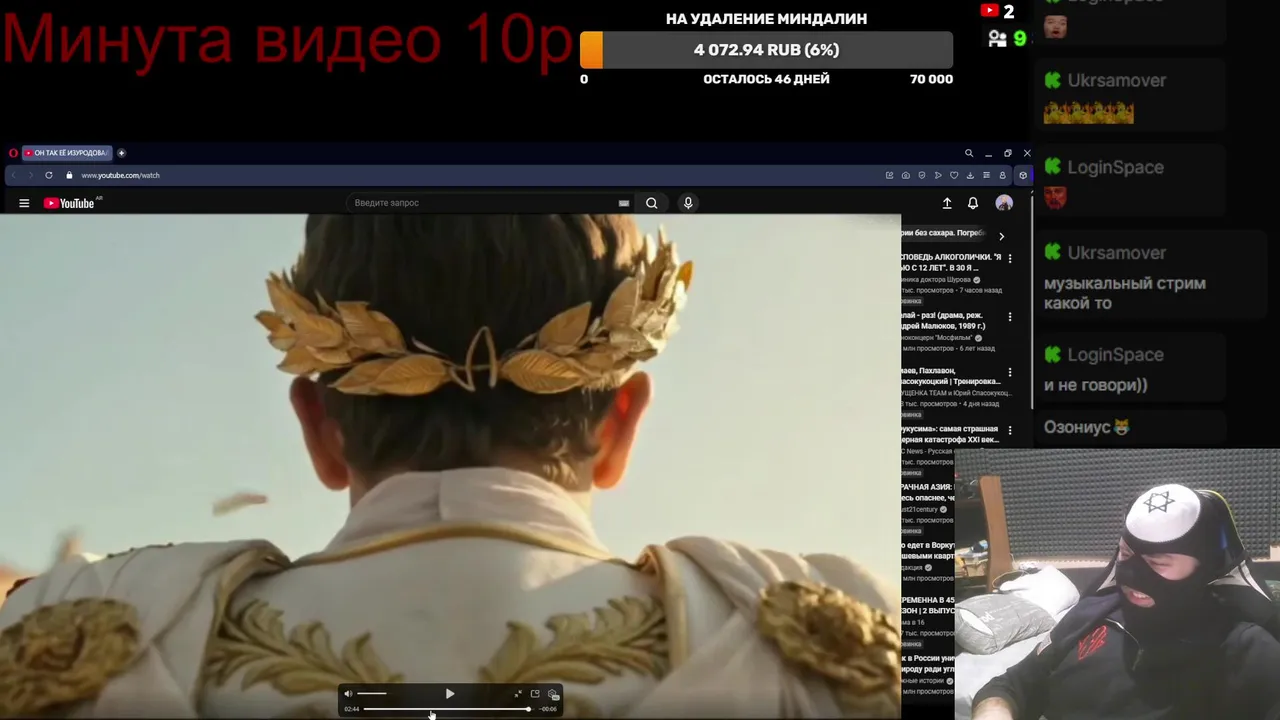Click the volume speaker icon in video player
This screenshot has height=720, width=1280.
click(x=348, y=693)
